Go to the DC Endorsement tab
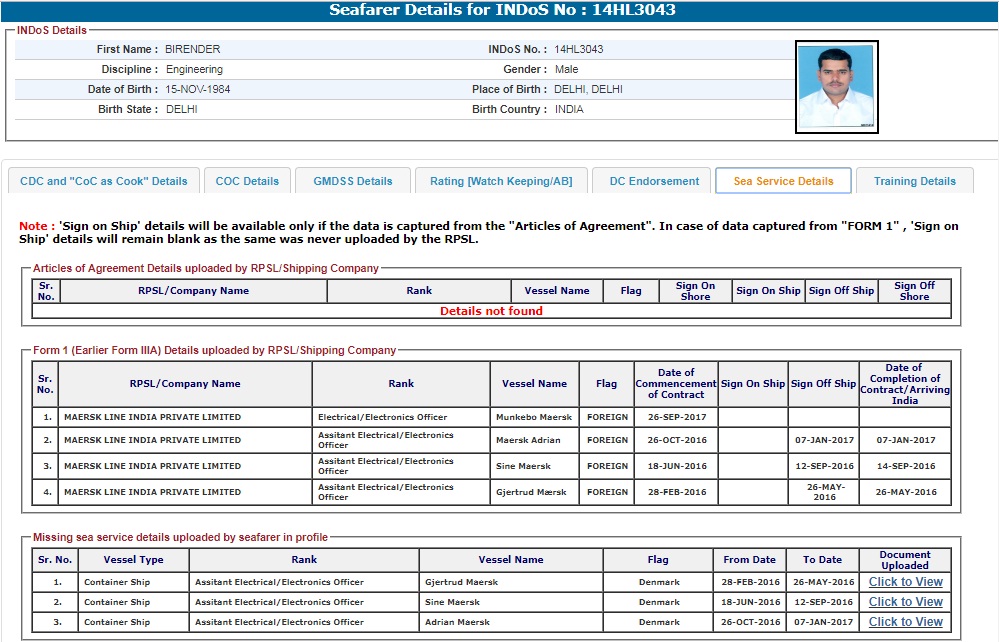 (654, 181)
